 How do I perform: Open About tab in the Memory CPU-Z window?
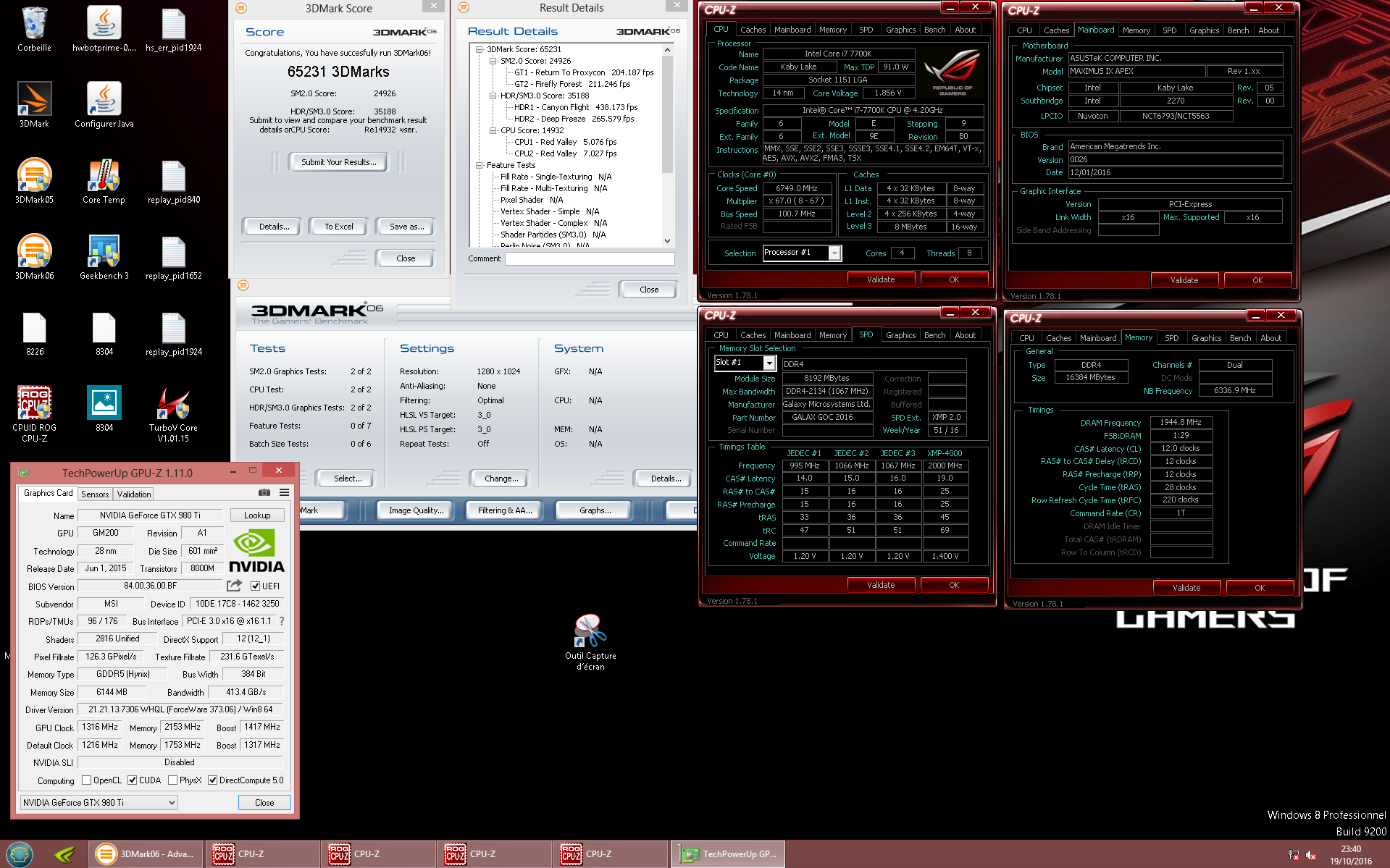1270,338
